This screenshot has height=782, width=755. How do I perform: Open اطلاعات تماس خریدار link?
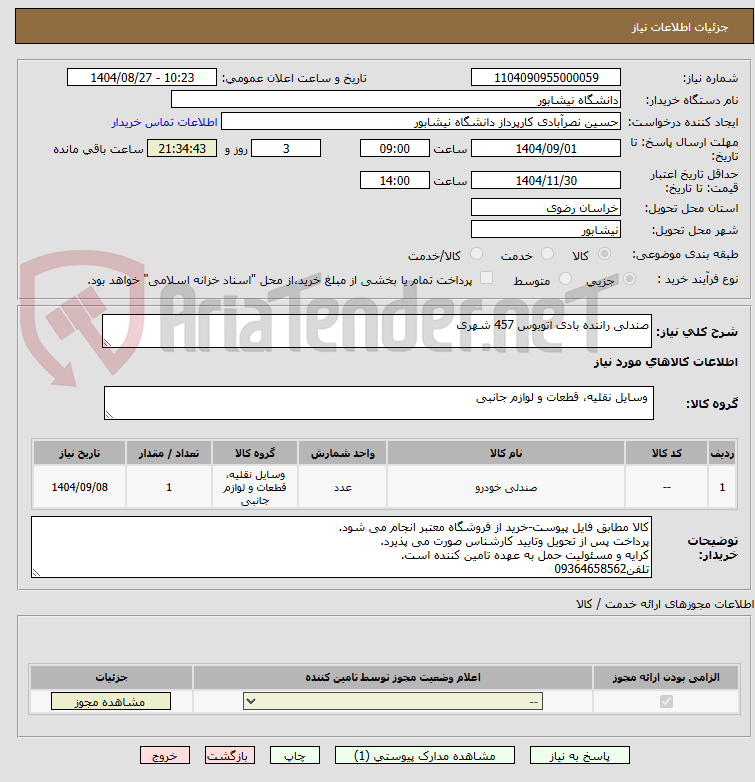pyautogui.click(x=164, y=122)
